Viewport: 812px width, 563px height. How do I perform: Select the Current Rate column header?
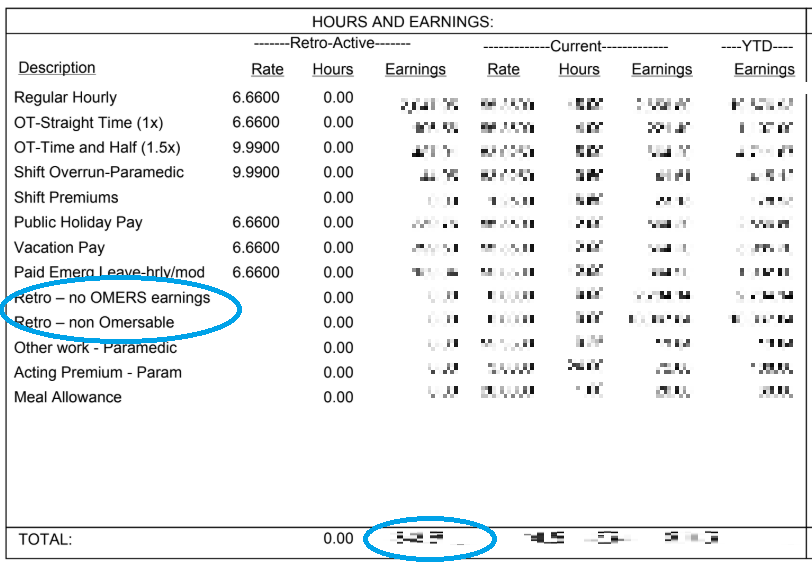tap(503, 69)
